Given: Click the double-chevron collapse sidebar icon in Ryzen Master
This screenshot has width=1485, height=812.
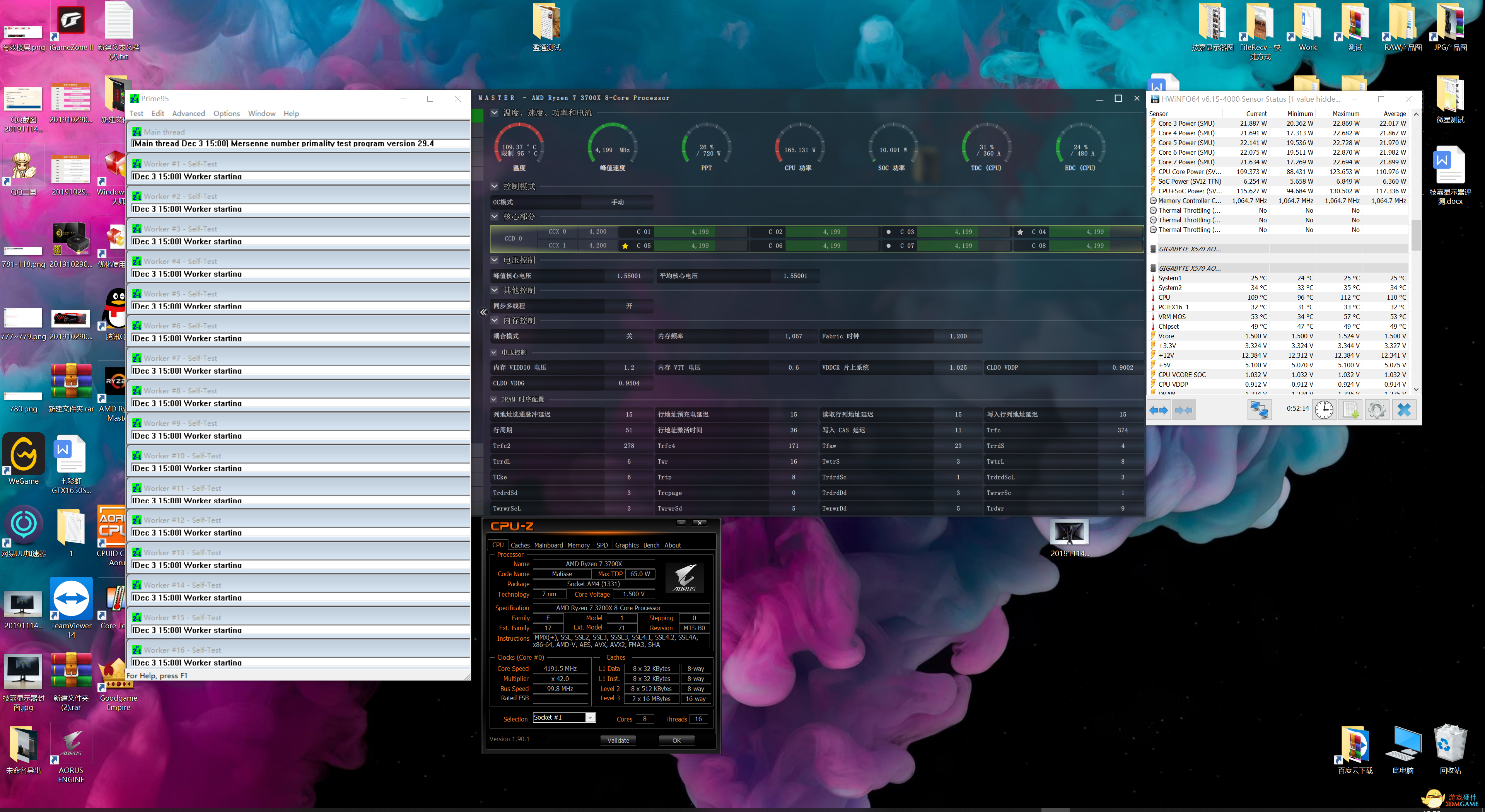Looking at the screenshot, I should [x=484, y=312].
